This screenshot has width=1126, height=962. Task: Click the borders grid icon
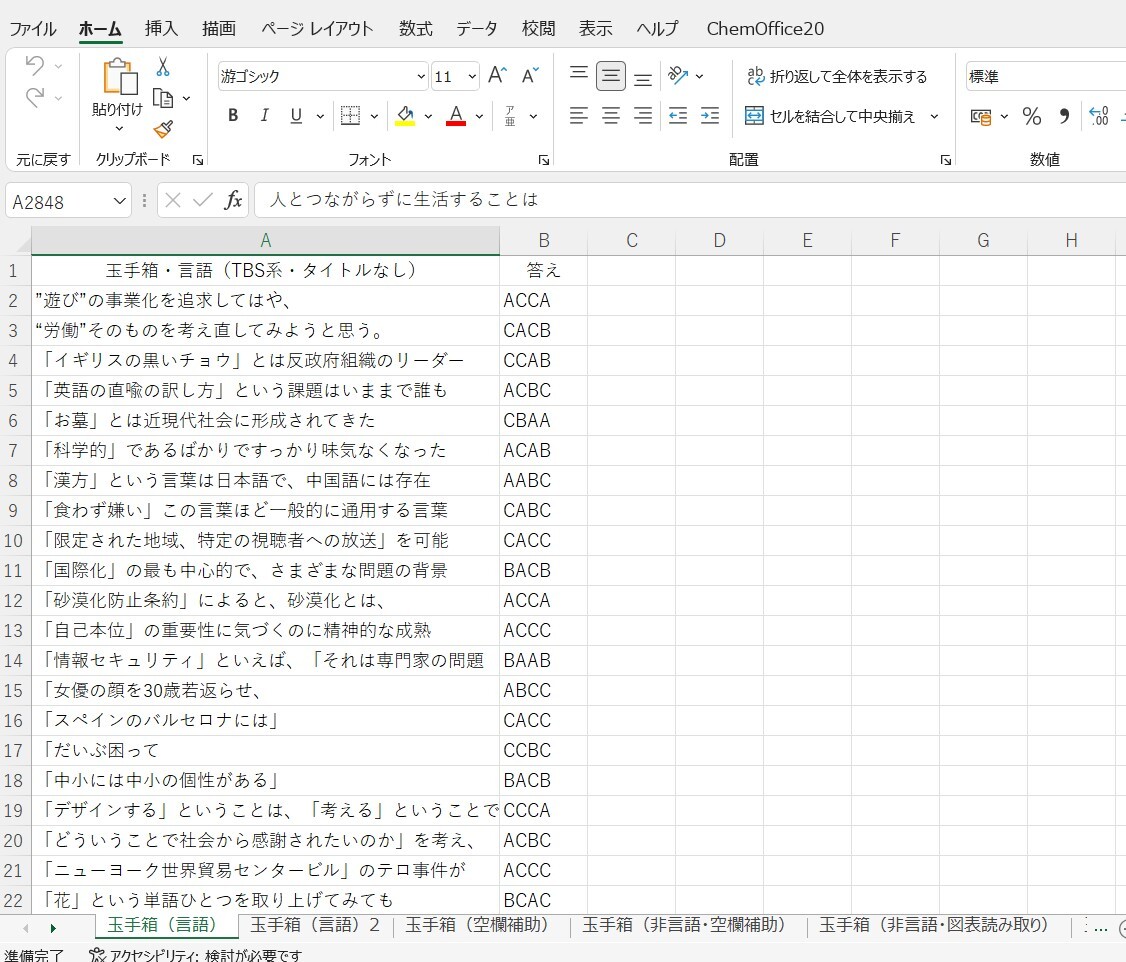(x=350, y=116)
